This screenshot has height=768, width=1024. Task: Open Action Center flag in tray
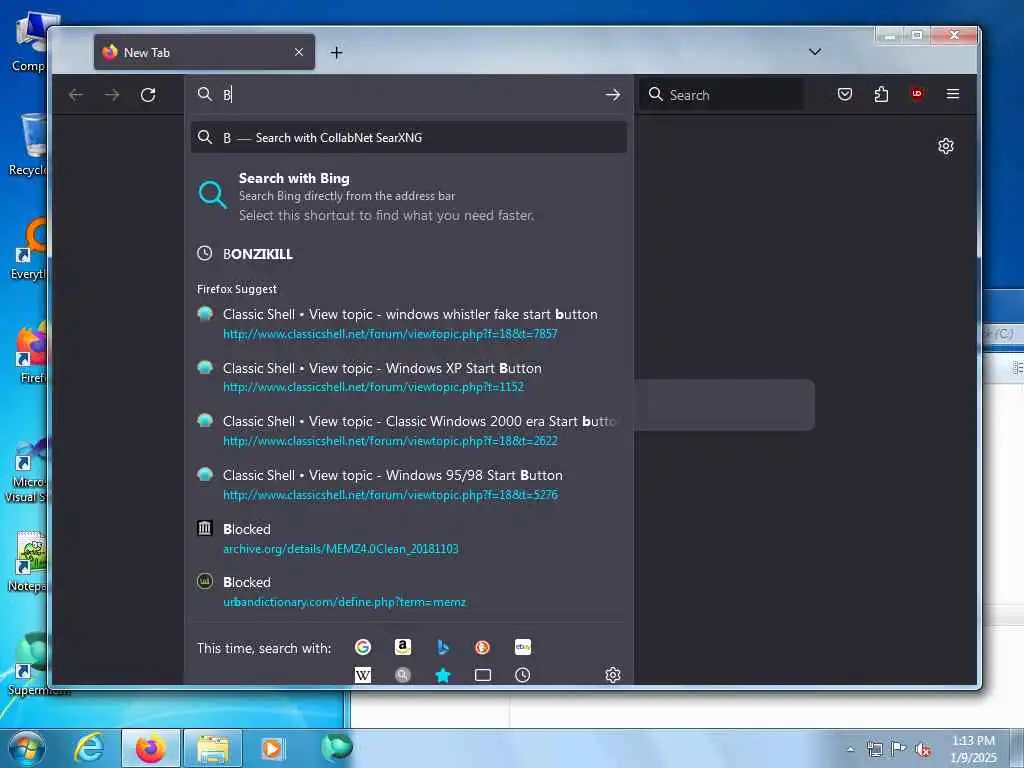899,749
